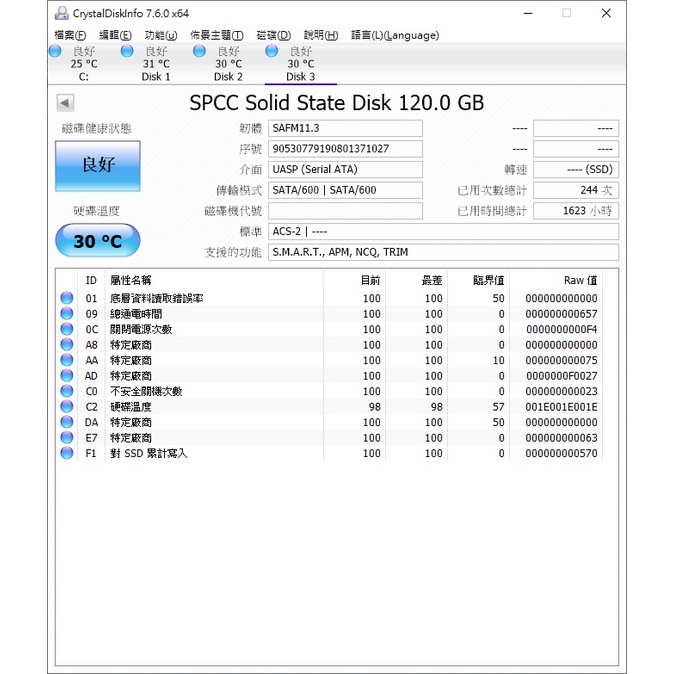Viewport: 674px width, 674px height.
Task: Click the 良好 health status button
Action: 98,165
